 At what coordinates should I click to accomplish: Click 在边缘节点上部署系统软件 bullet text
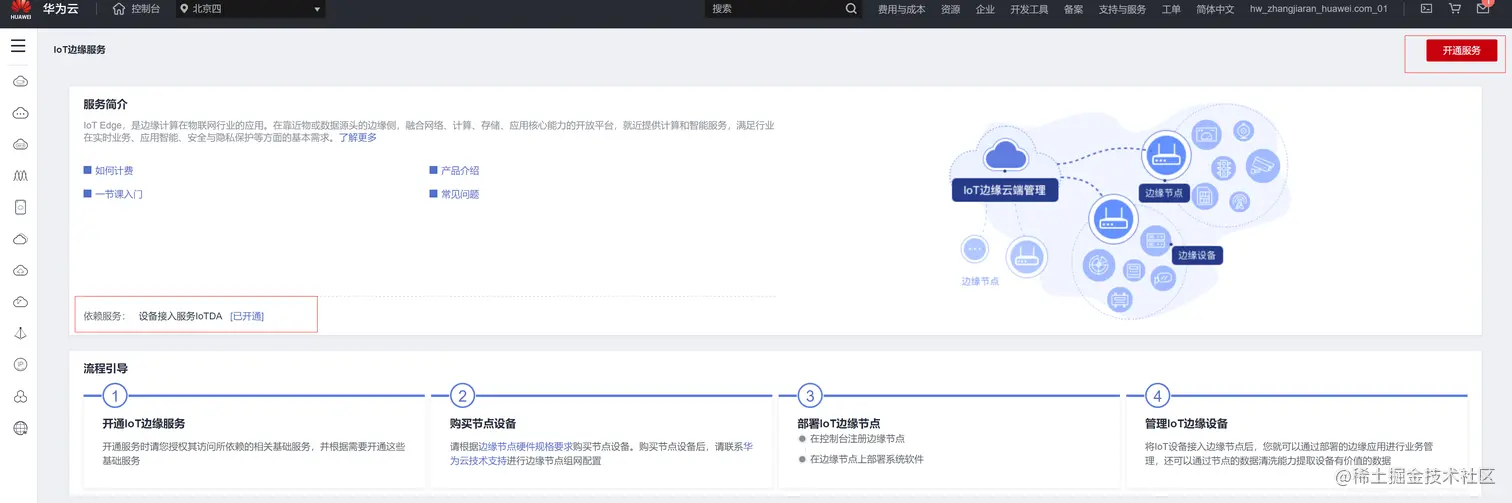click(x=867, y=460)
